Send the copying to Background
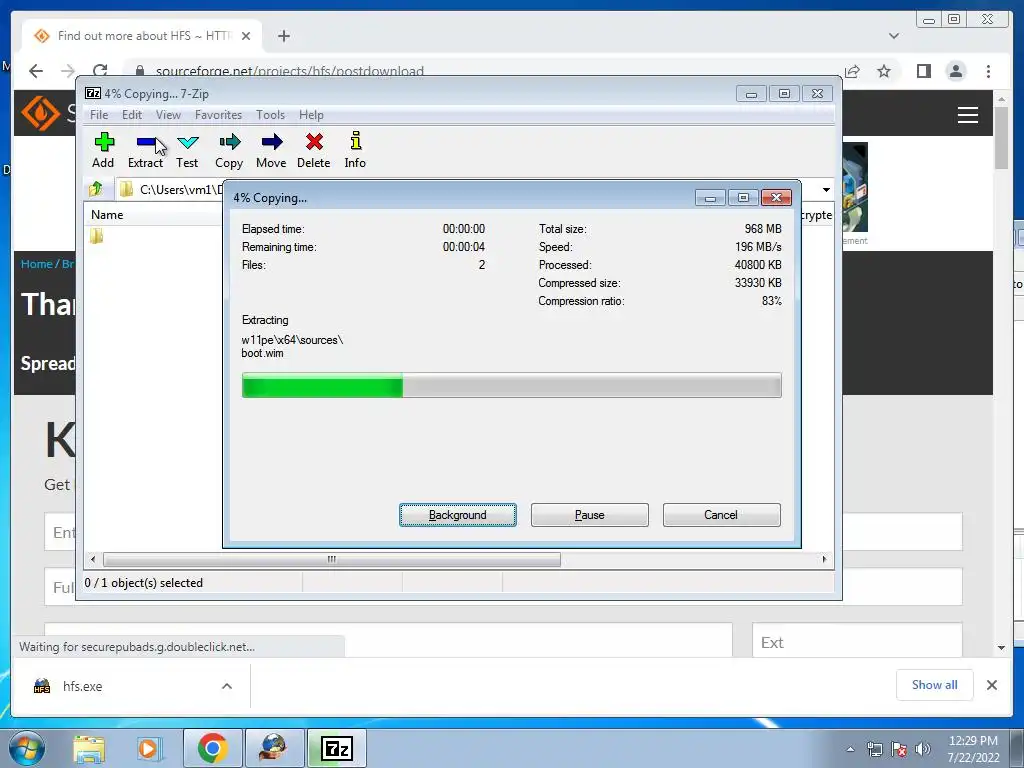1024x768 pixels. tap(458, 515)
